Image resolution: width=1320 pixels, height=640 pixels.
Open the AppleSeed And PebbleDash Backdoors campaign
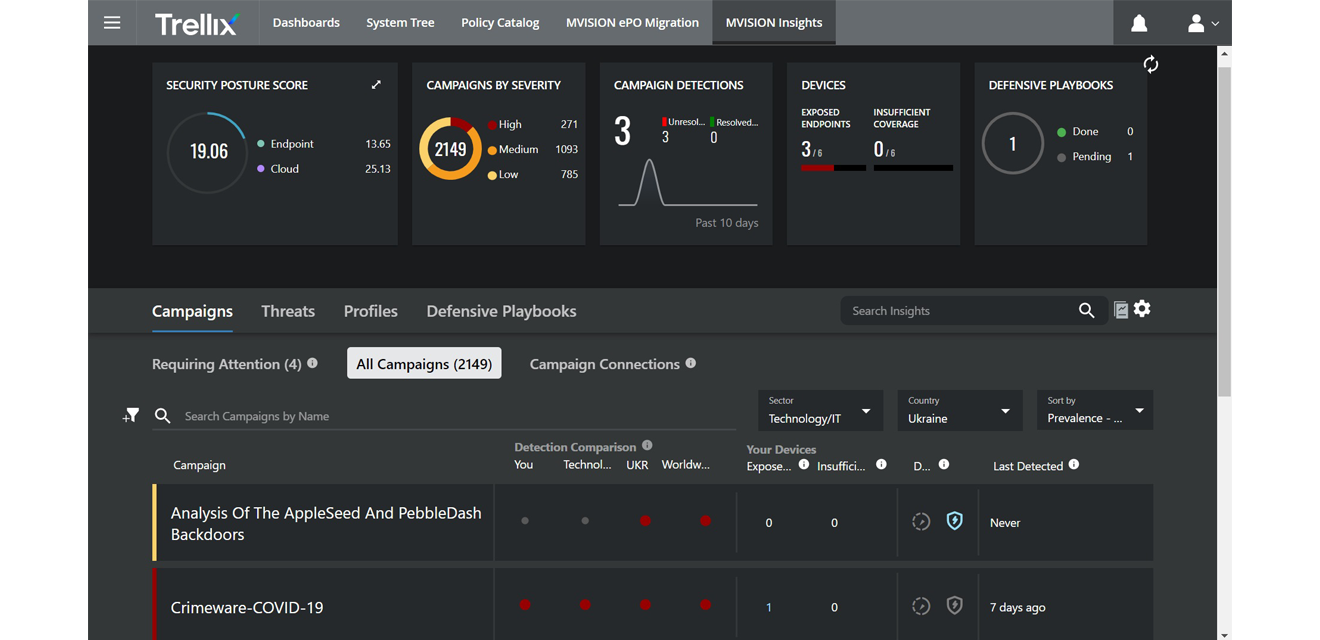point(326,523)
